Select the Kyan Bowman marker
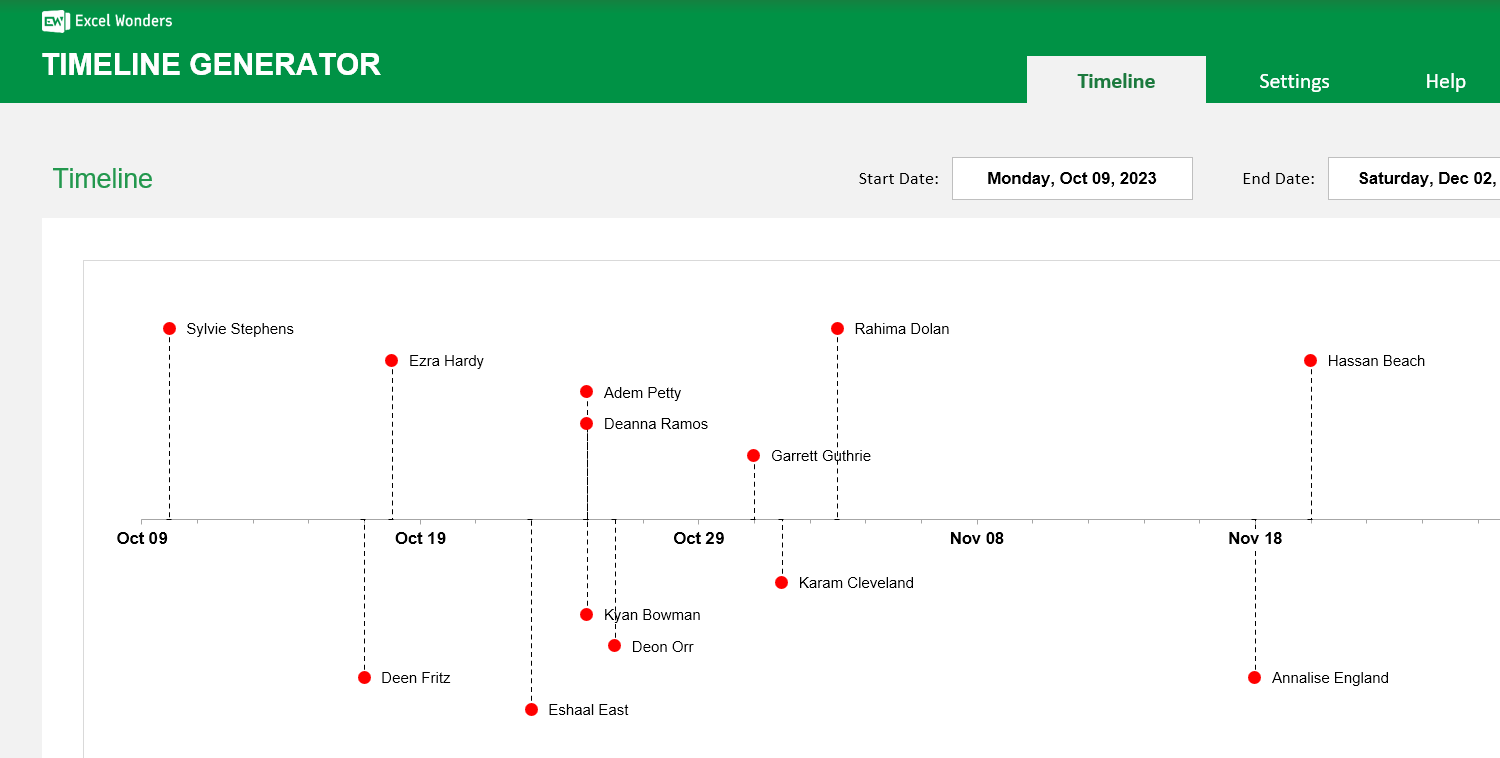1500x758 pixels. point(587,614)
